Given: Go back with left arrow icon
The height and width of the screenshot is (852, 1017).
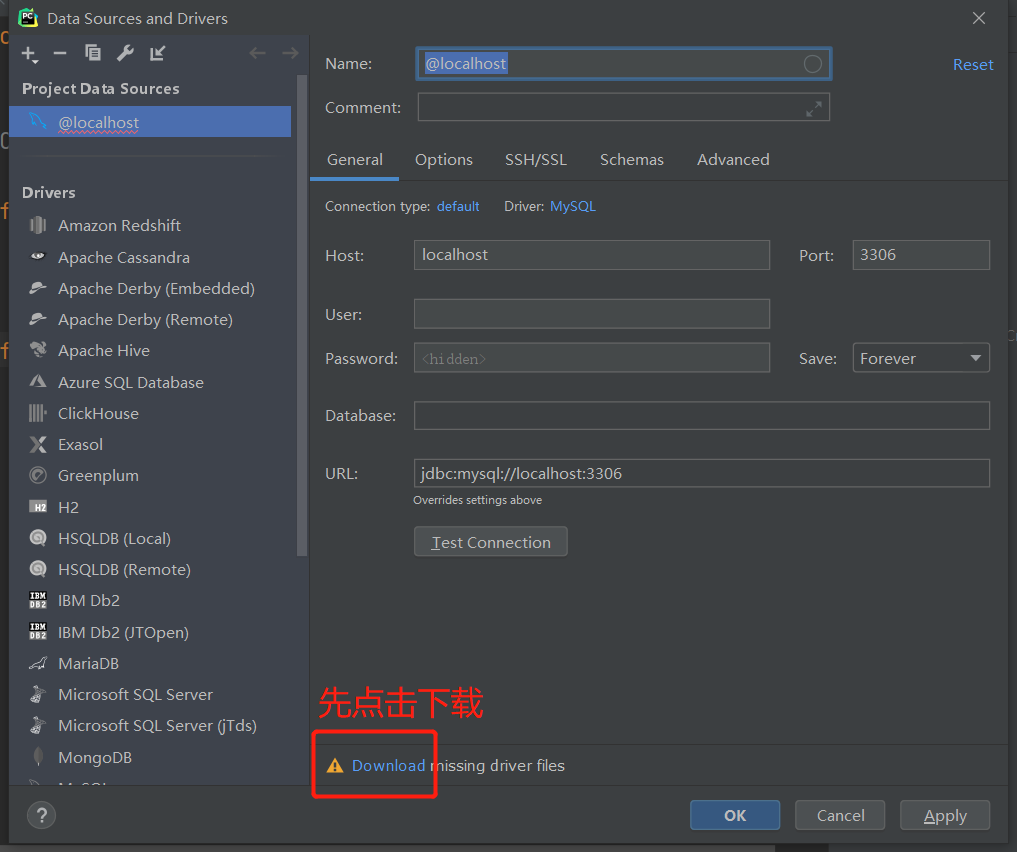Looking at the screenshot, I should [x=257, y=53].
